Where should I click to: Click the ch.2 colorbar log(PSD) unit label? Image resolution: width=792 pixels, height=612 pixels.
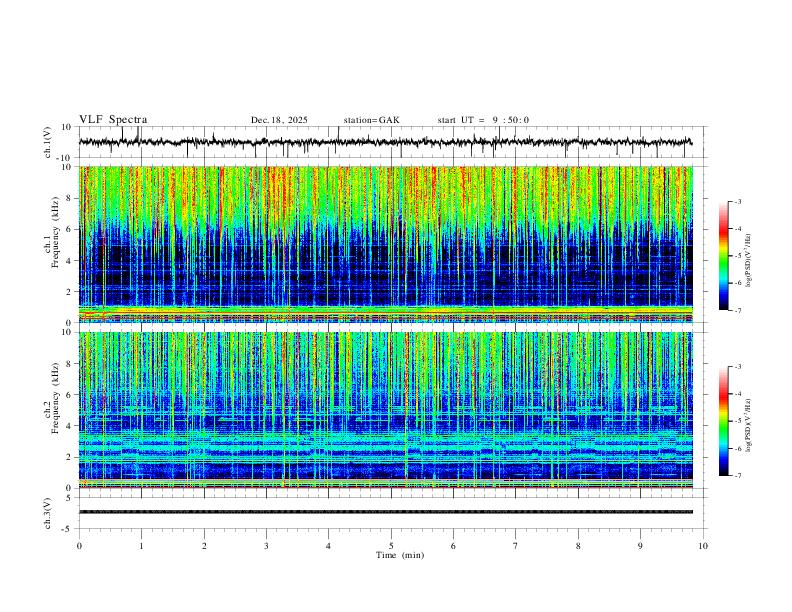tap(749, 425)
